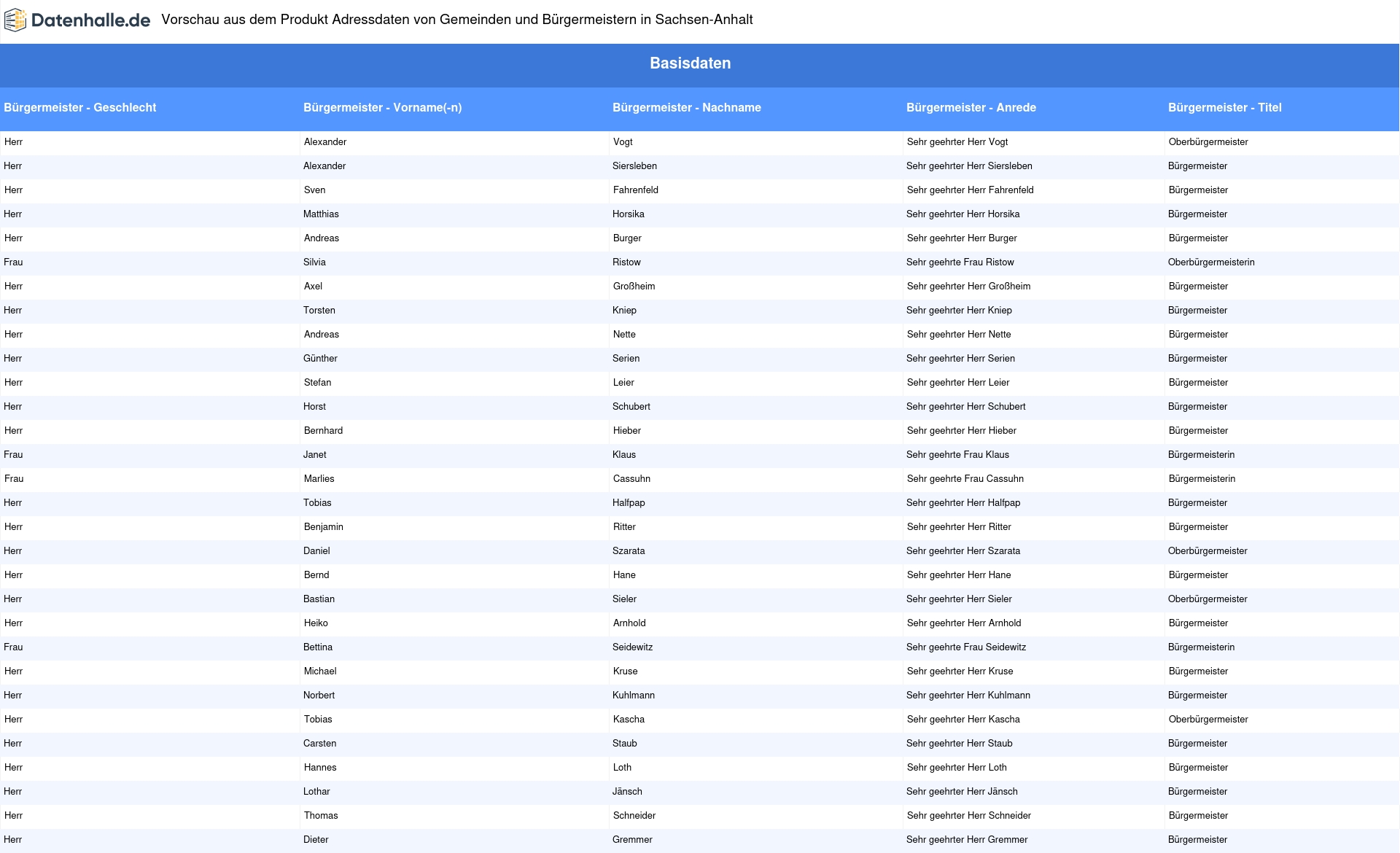Select the surname Ritter
The image size is (1400, 853).
[x=624, y=527]
